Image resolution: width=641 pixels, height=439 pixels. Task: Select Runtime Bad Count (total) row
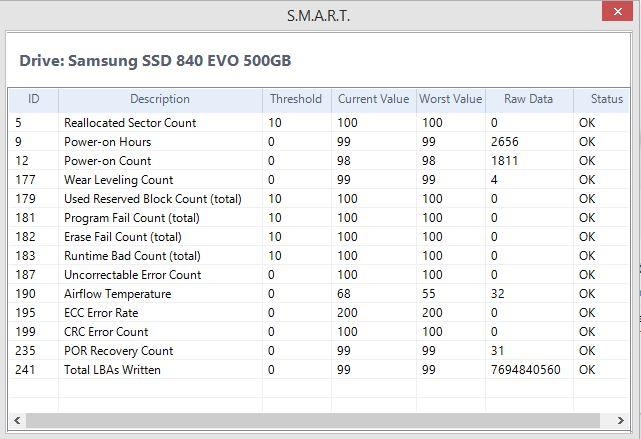tap(319, 256)
